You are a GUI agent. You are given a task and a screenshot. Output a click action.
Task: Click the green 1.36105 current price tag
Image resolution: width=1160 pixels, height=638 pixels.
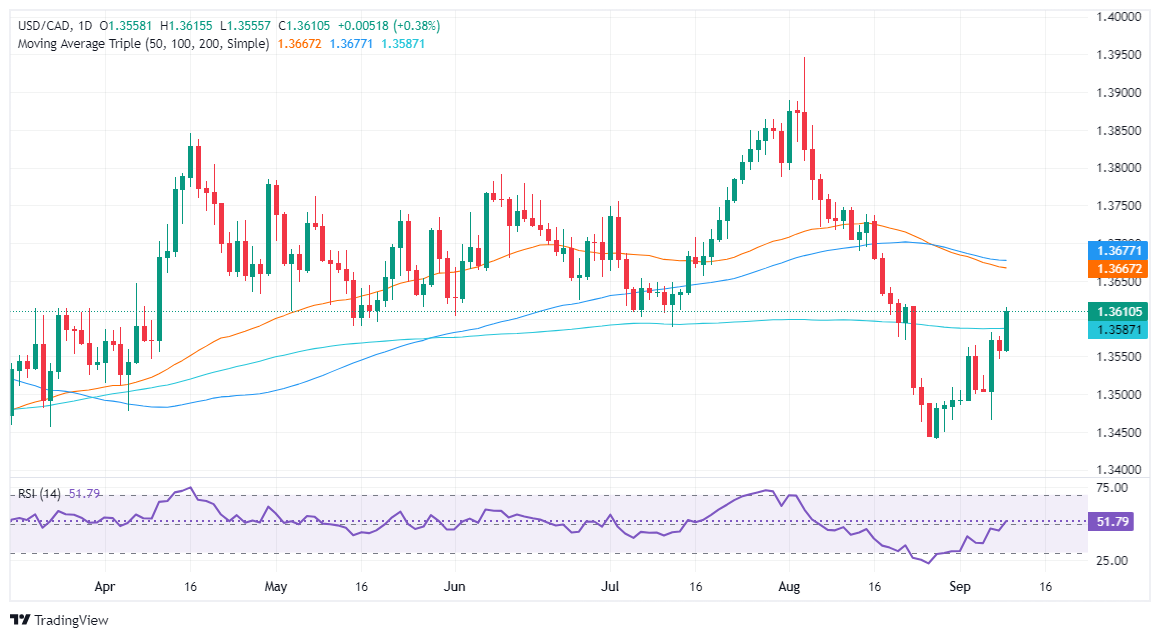(x=1117, y=312)
